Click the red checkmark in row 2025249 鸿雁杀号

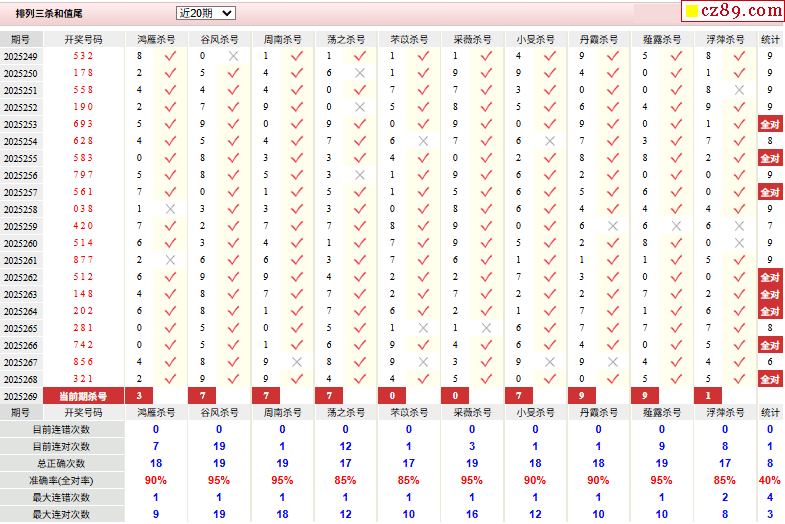pos(170,56)
